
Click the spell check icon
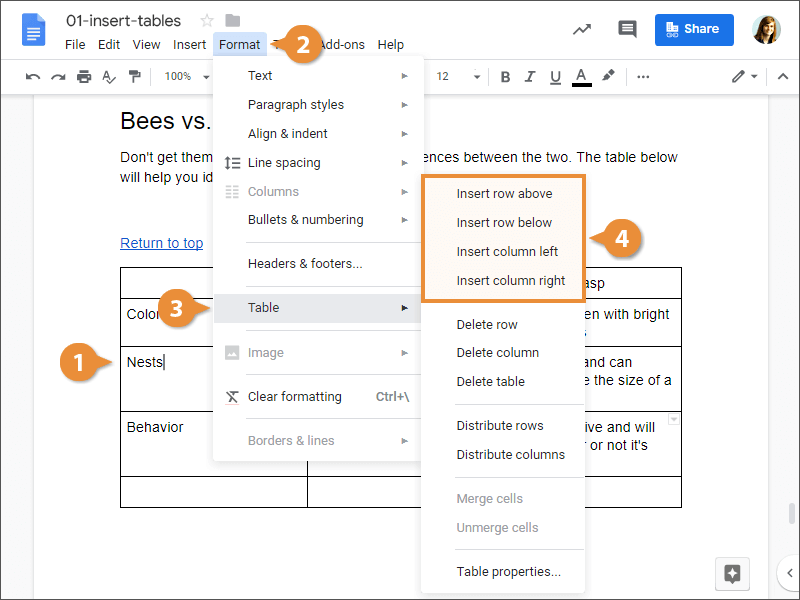[x=109, y=77]
